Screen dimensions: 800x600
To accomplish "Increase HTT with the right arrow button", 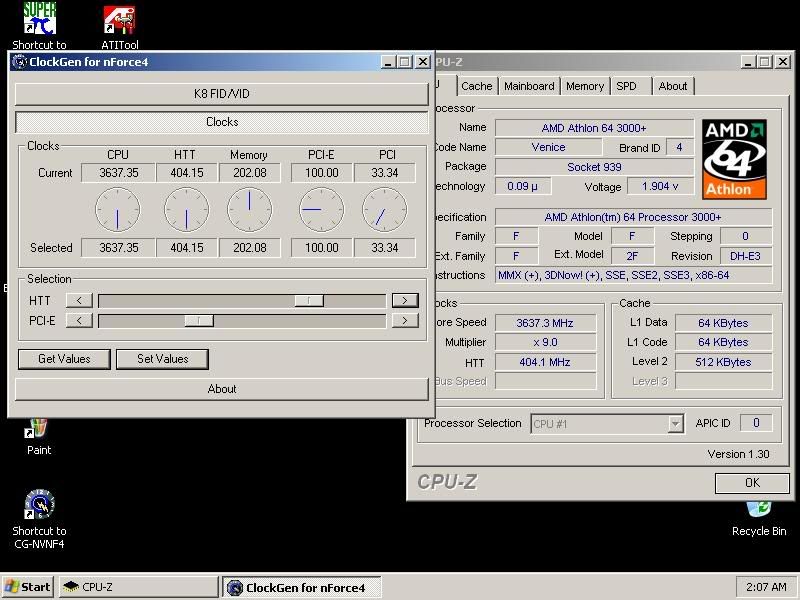I will [405, 301].
